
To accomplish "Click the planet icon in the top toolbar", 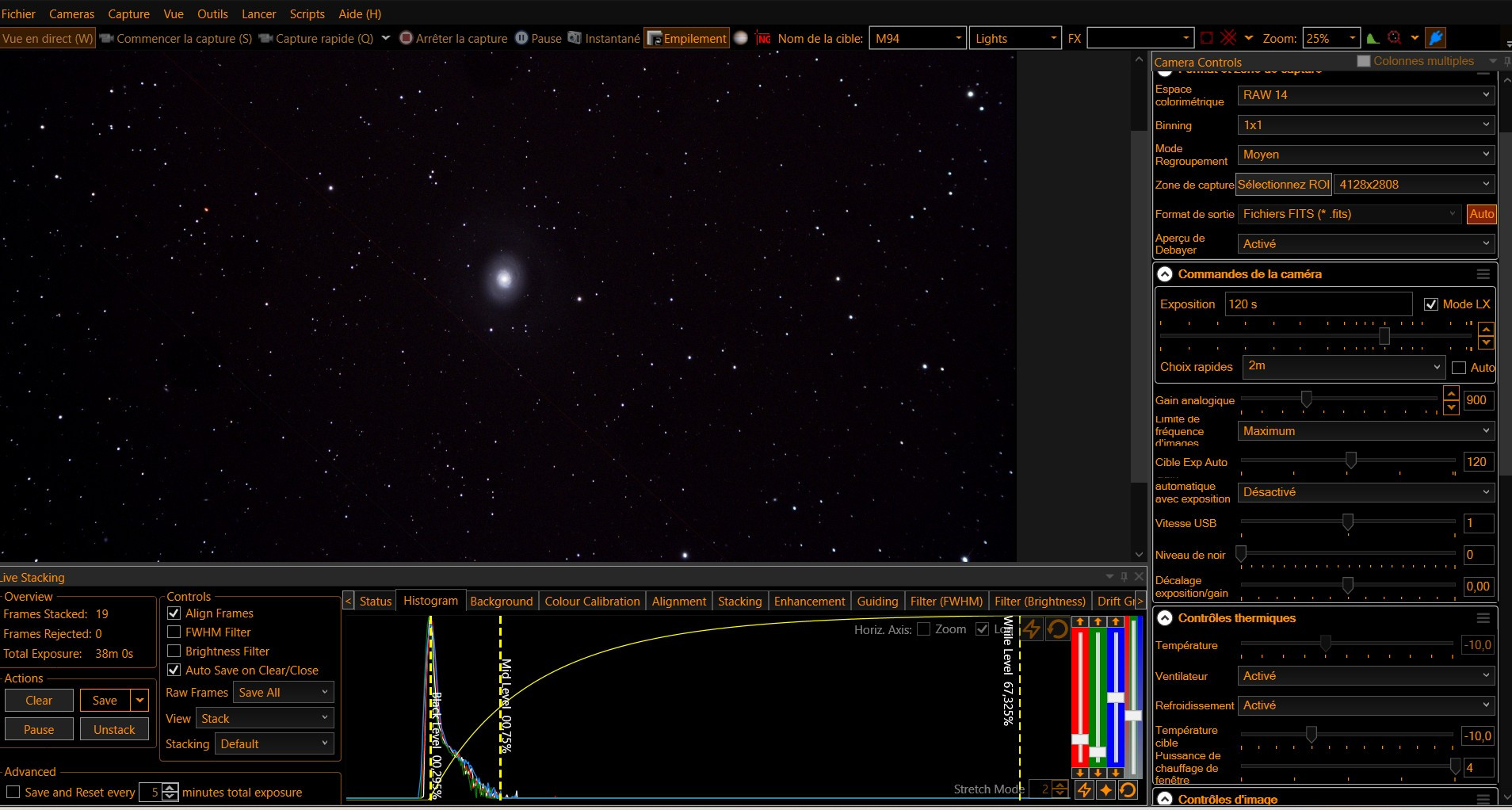I will pos(741,38).
